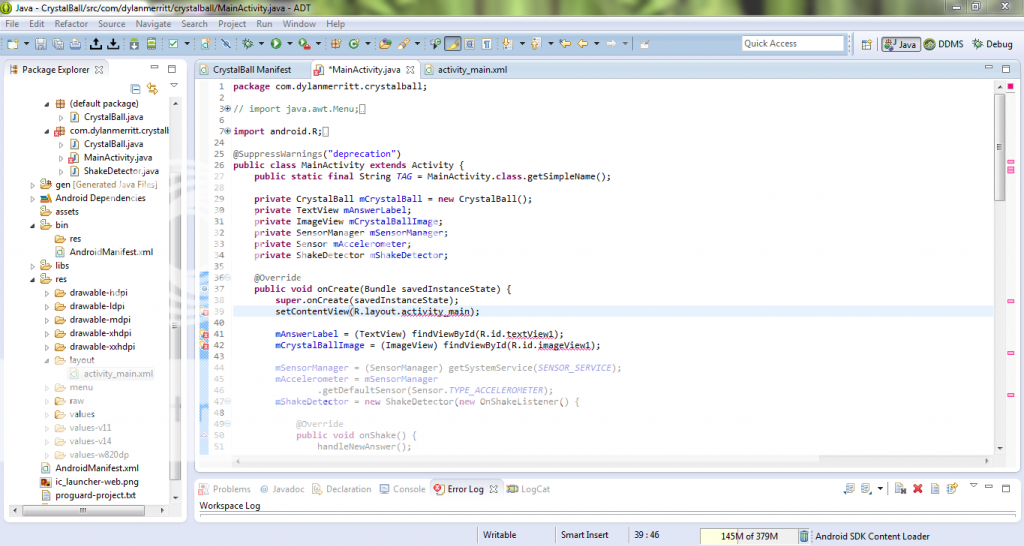
Task: Click red X delete log icon
Action: 917,489
